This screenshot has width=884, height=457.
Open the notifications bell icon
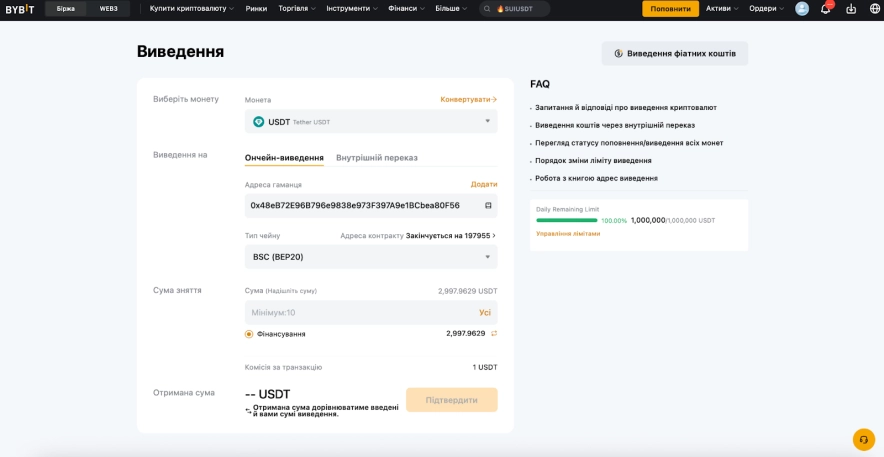click(825, 9)
